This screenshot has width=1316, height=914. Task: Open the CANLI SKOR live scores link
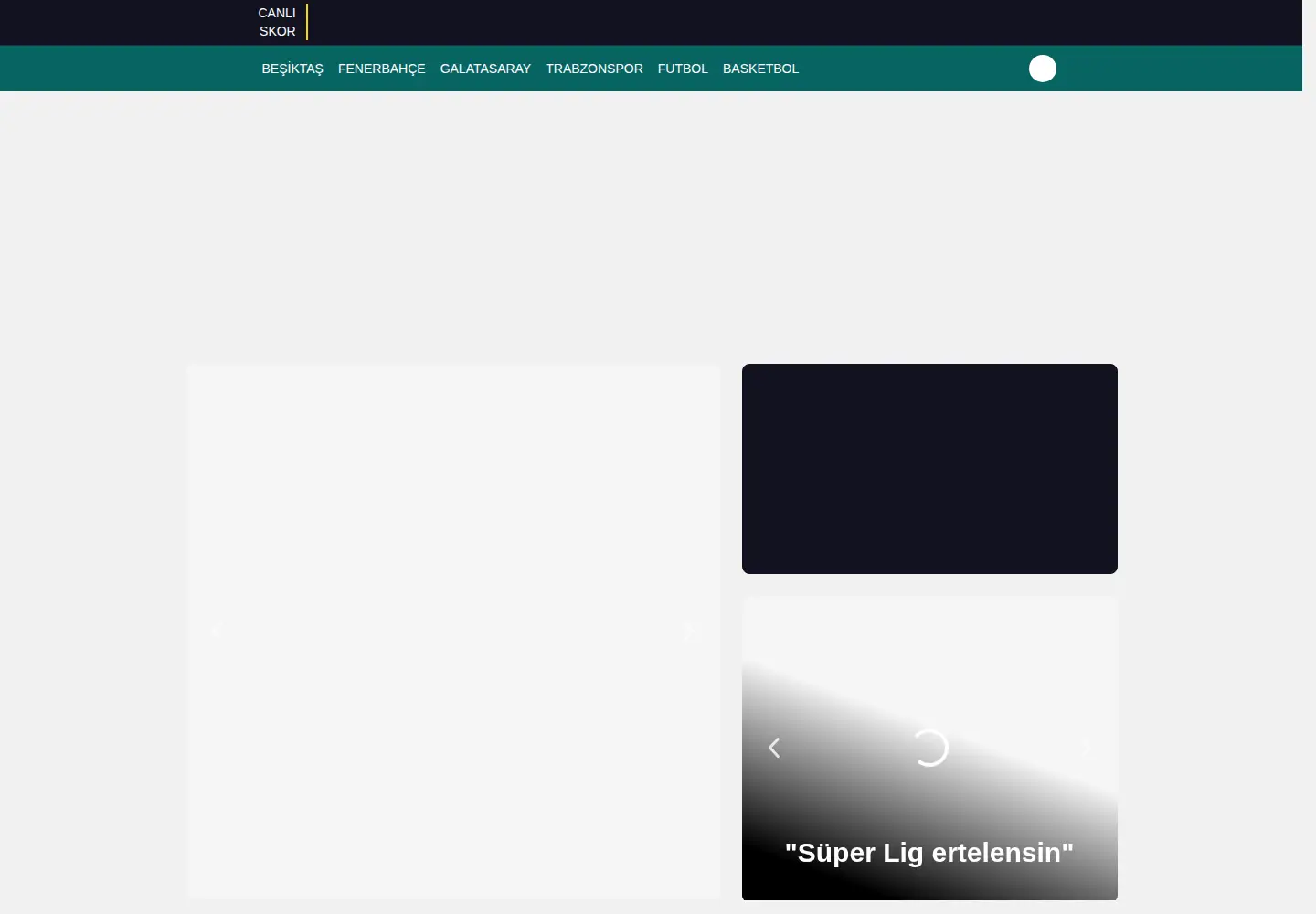click(x=277, y=22)
